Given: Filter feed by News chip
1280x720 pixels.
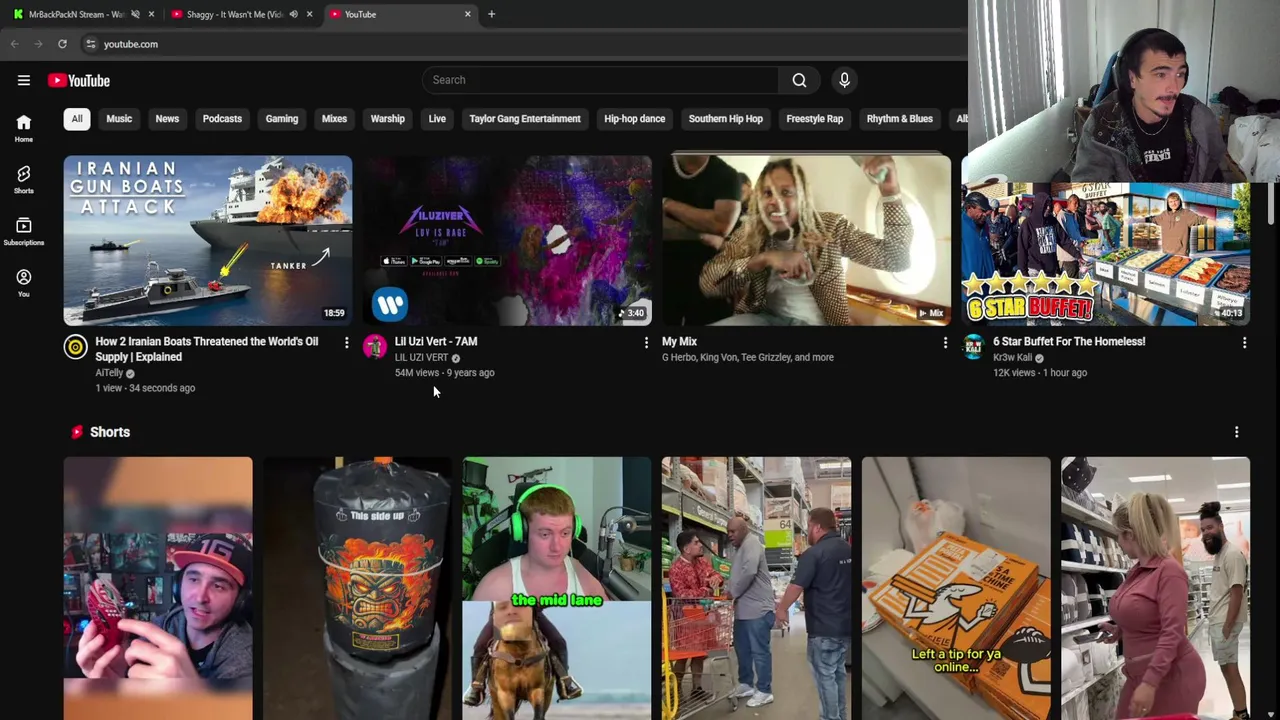Looking at the screenshot, I should pyautogui.click(x=167, y=119).
